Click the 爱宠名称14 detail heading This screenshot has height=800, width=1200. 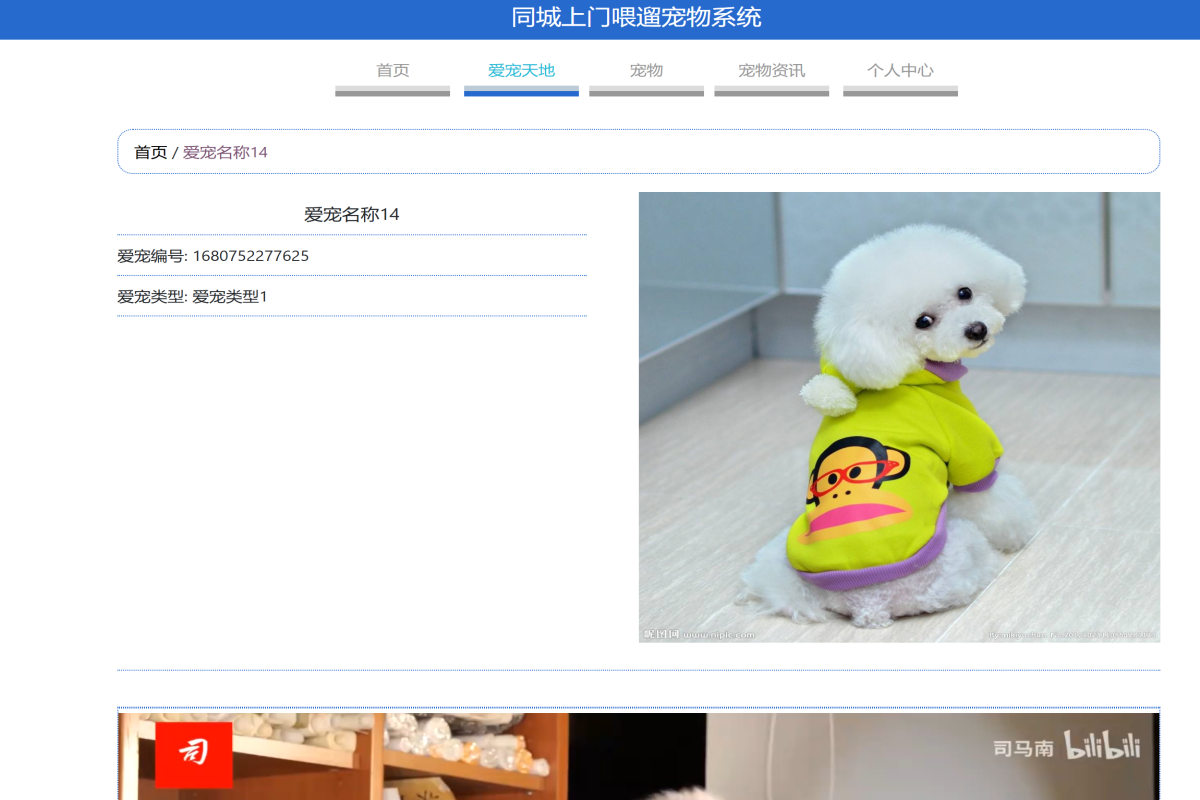[x=352, y=214]
